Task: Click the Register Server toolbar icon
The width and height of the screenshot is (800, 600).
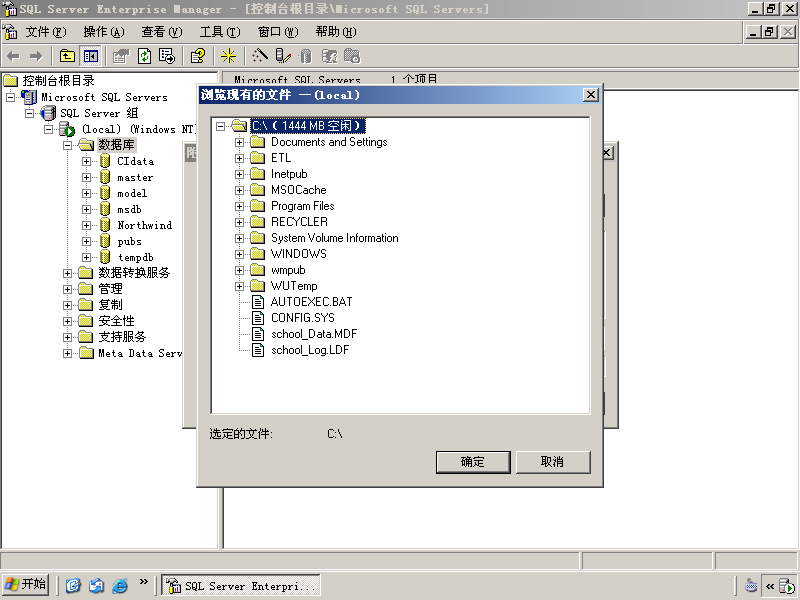Action: pyautogui.click(x=282, y=56)
